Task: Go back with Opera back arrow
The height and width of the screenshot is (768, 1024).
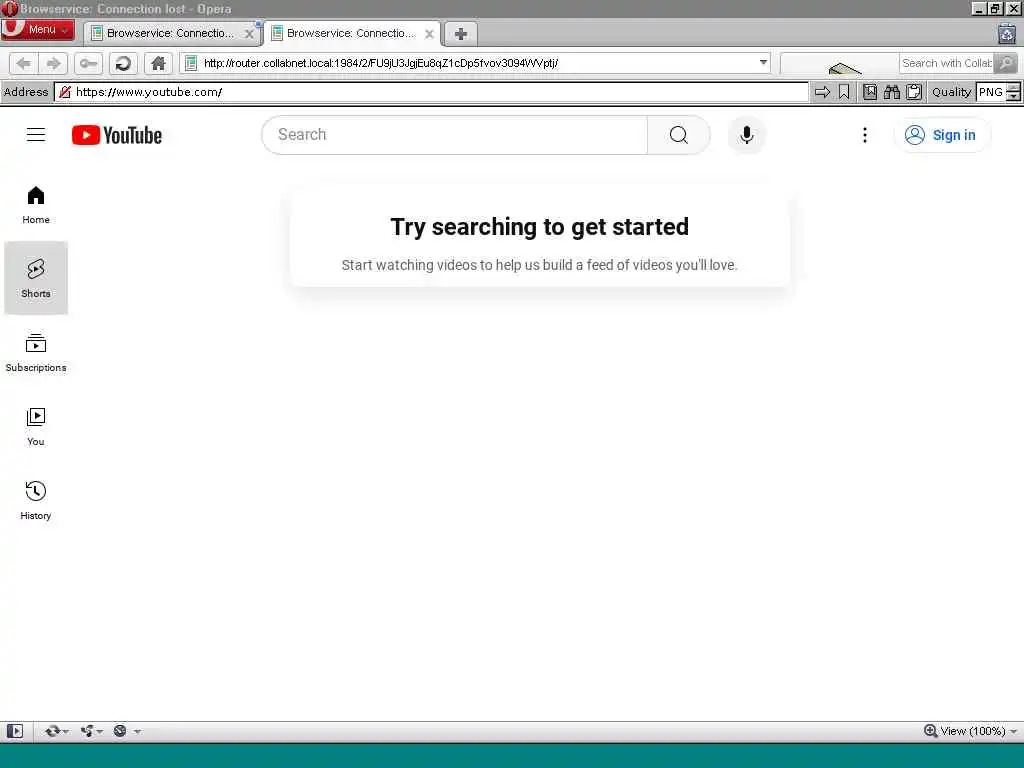Action: coord(24,63)
